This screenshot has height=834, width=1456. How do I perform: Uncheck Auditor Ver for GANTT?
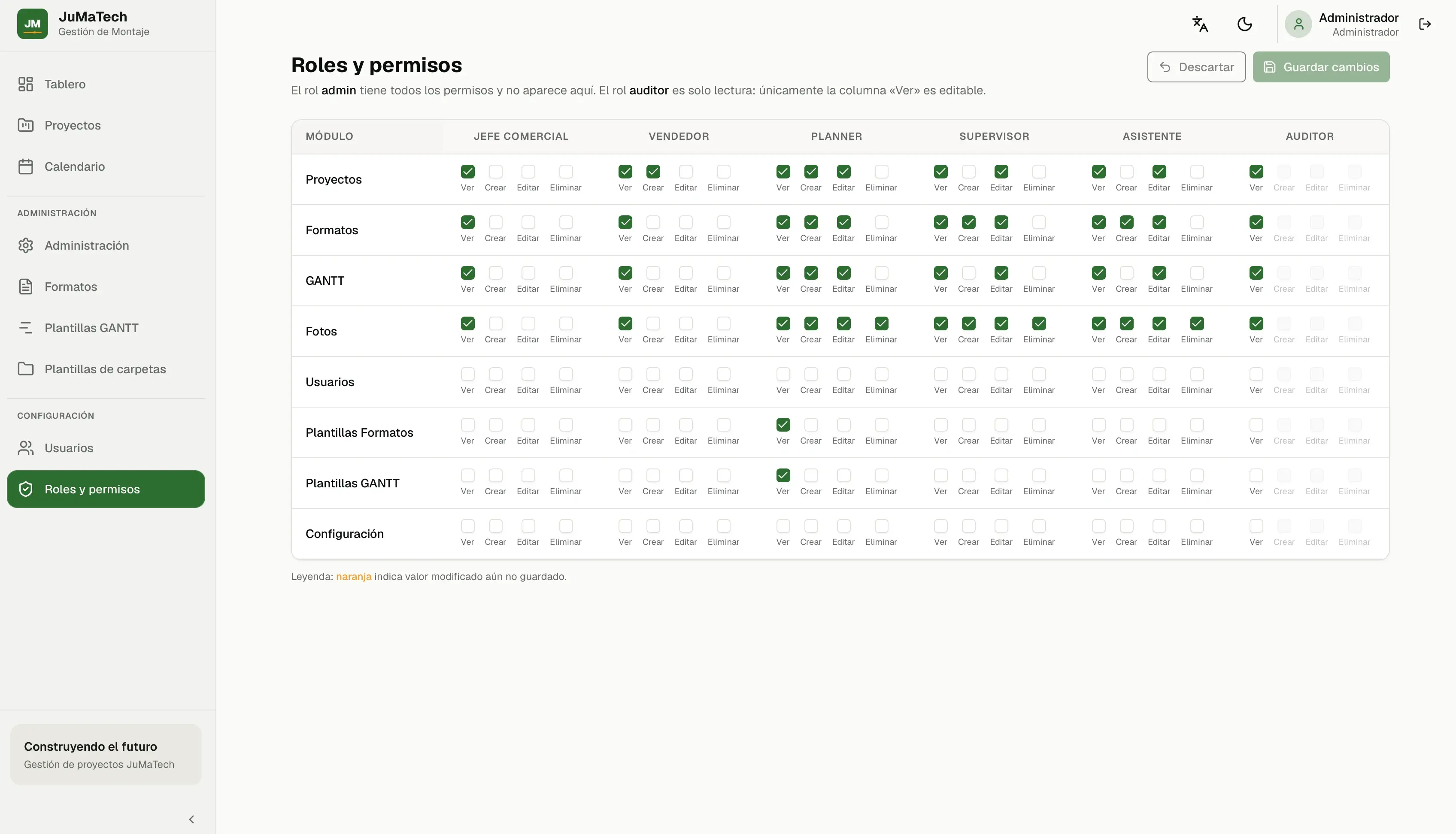click(x=1256, y=273)
